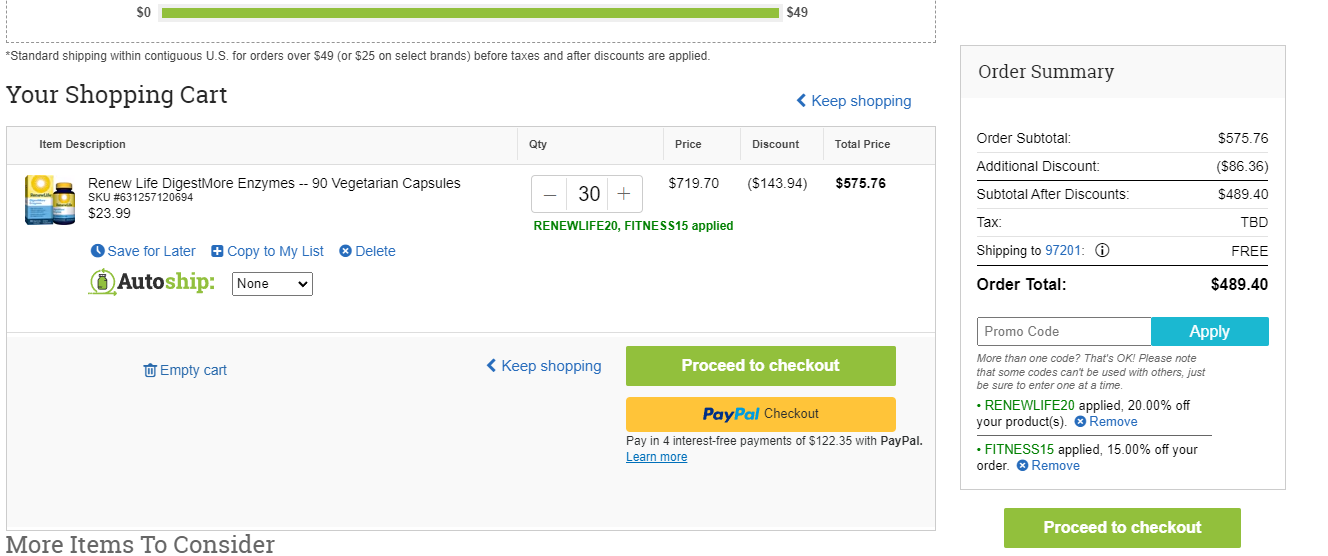Click the Empty cart trash icon
1328x556 pixels.
pos(150,370)
